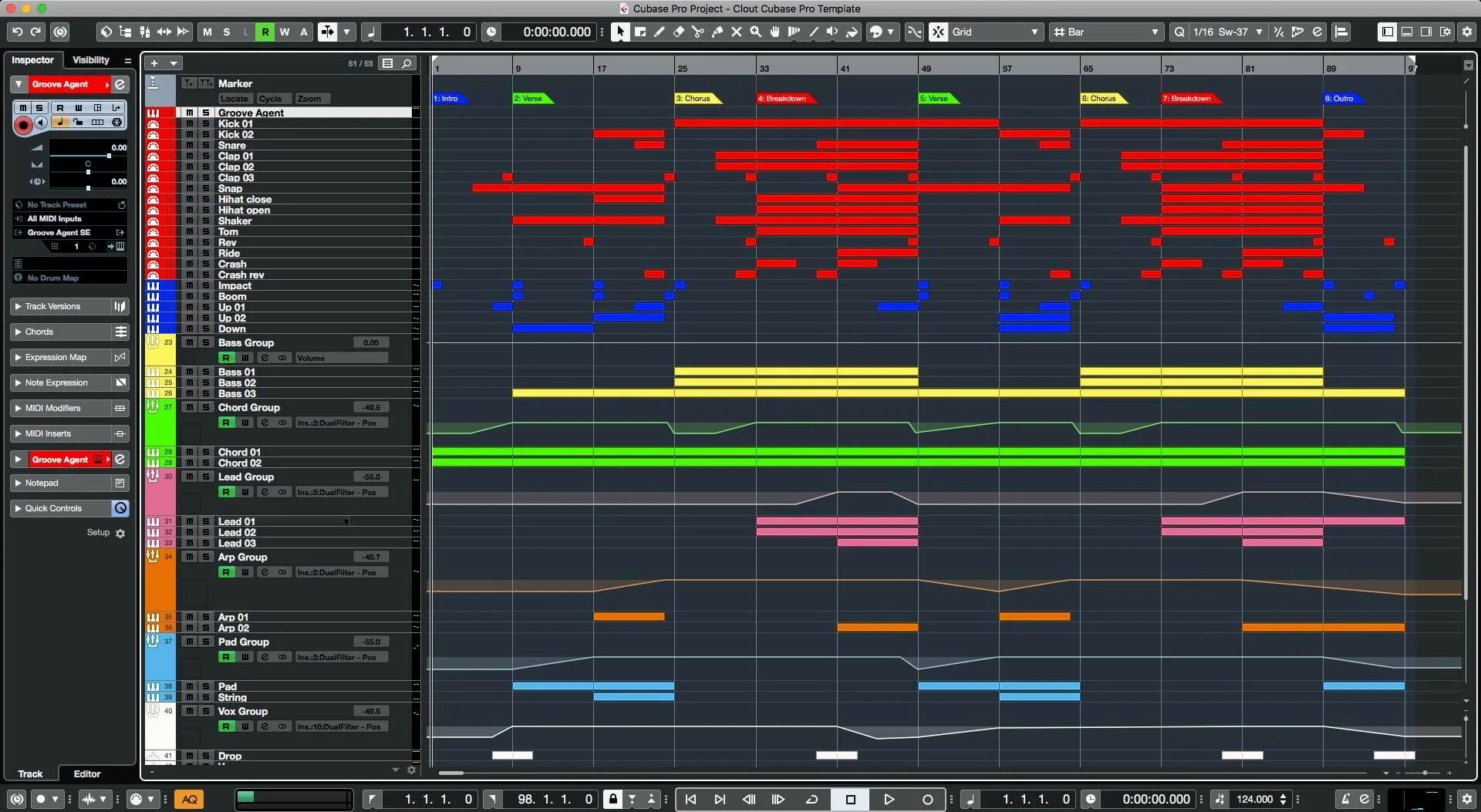
Task: Select the Time Warp tool
Action: [794, 32]
